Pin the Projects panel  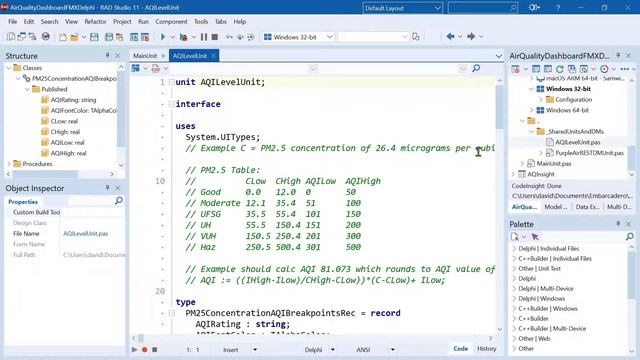click(x=618, y=56)
